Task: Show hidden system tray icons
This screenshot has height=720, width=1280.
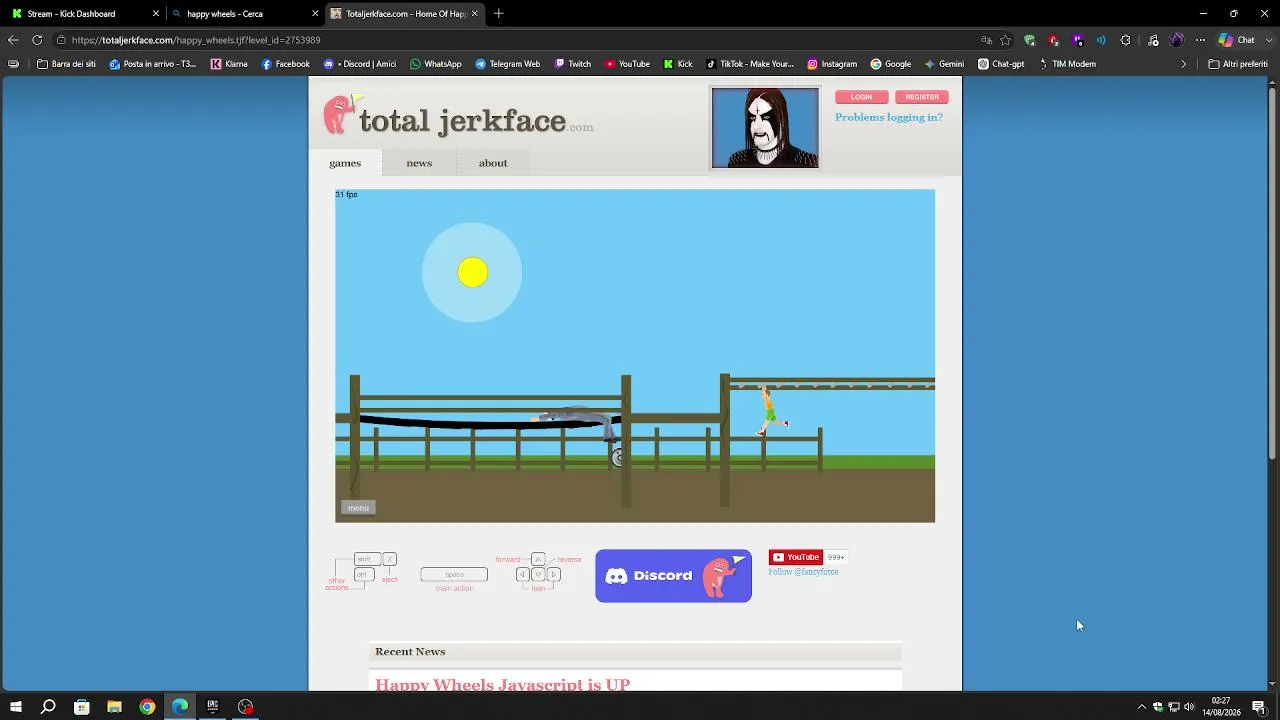Action: [1142, 707]
